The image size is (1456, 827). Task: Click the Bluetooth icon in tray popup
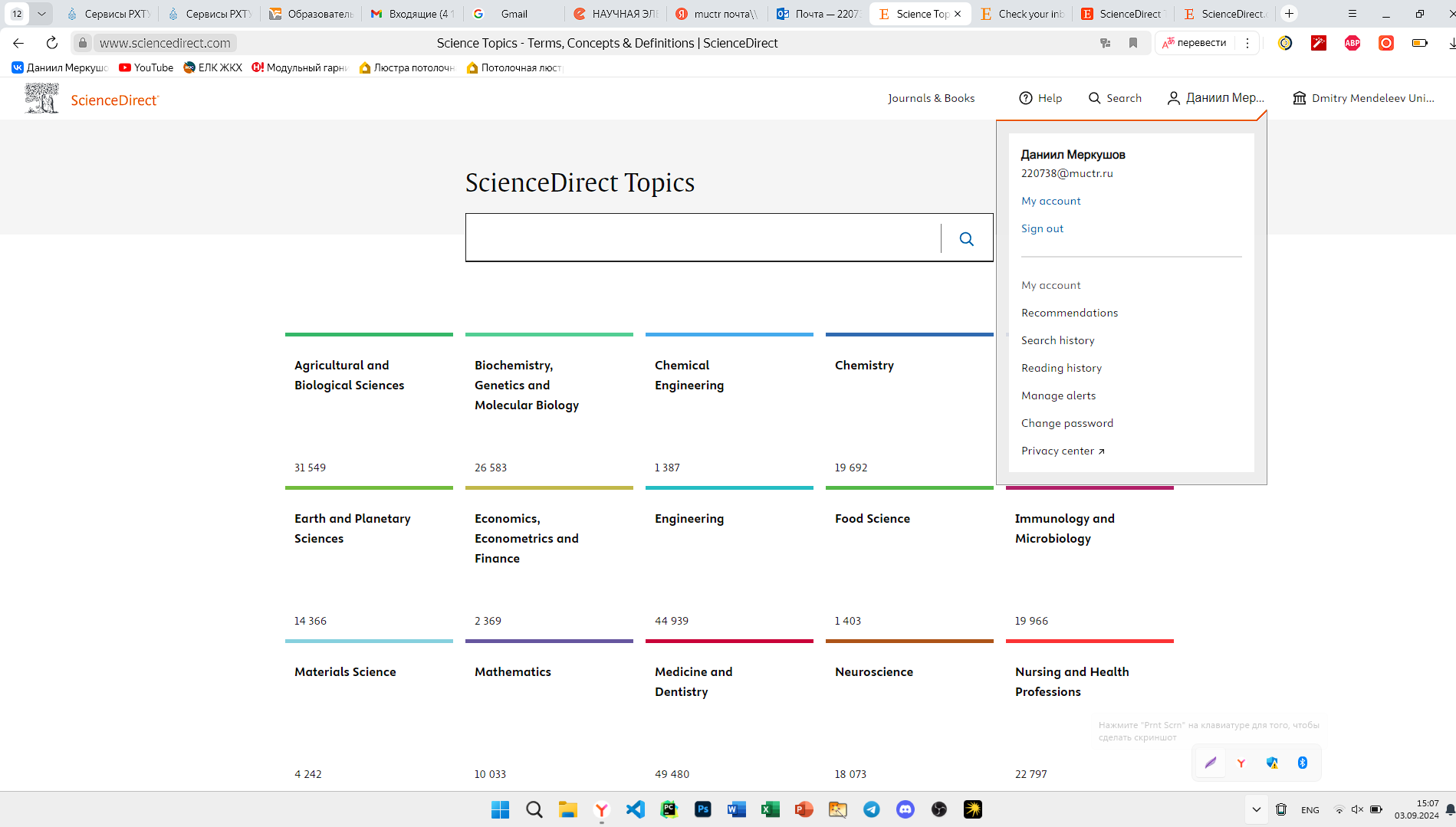[x=1302, y=763]
